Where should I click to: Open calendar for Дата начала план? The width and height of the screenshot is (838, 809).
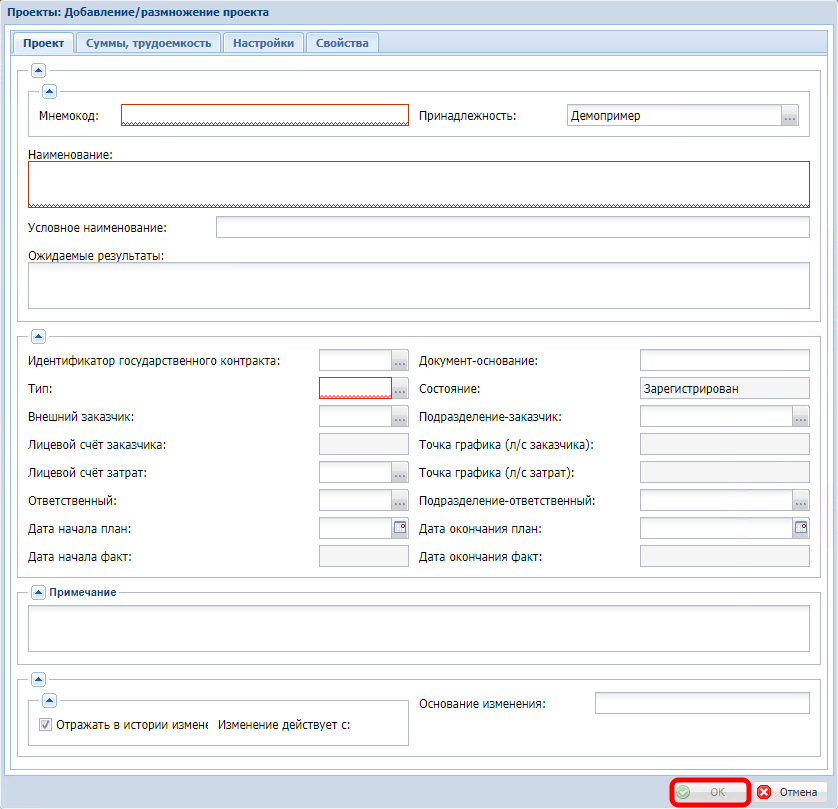pyautogui.click(x=400, y=528)
